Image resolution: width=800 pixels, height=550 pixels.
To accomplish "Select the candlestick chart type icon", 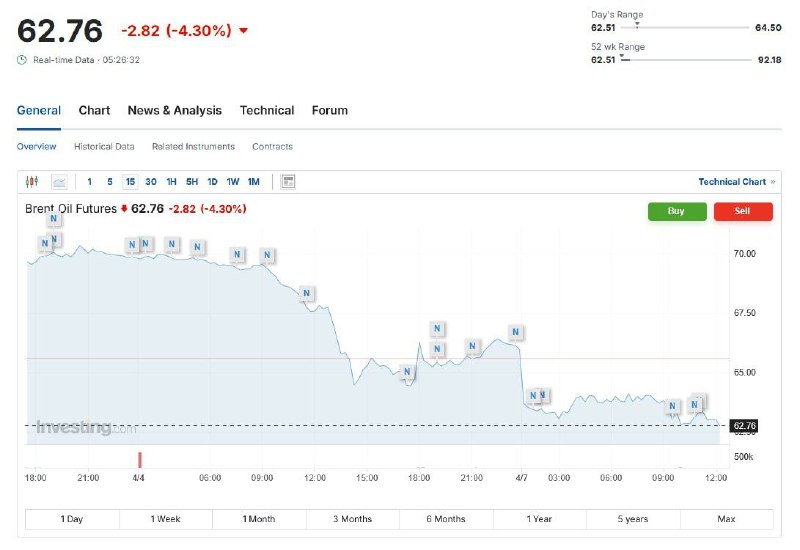I will point(32,182).
